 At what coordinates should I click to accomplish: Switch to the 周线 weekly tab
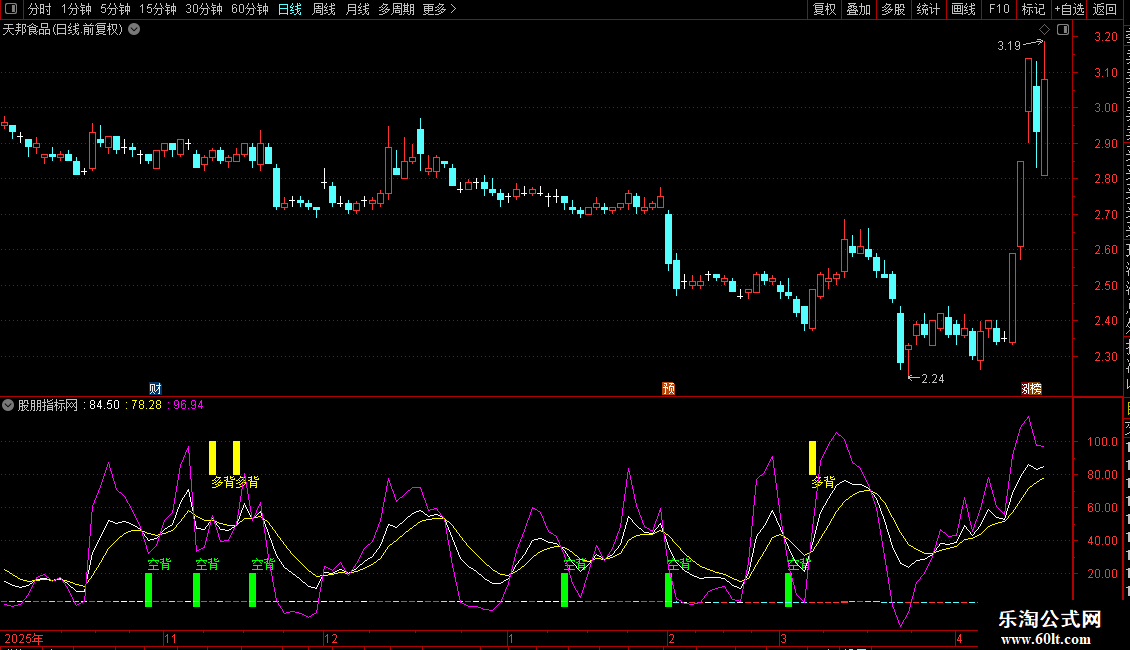coord(324,9)
